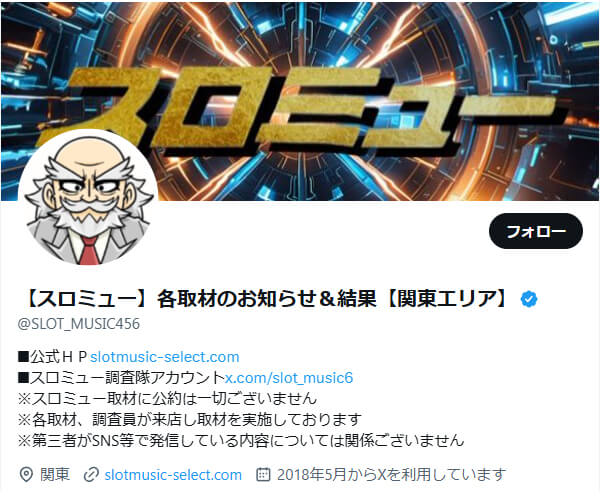
Task: Click the 2018年5月からXを利用しています join date
Action: click(x=391, y=475)
